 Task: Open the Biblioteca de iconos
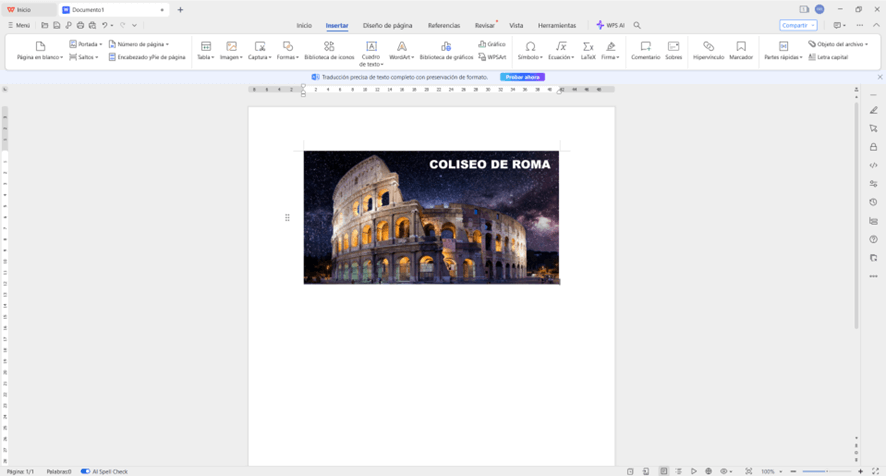329,47
